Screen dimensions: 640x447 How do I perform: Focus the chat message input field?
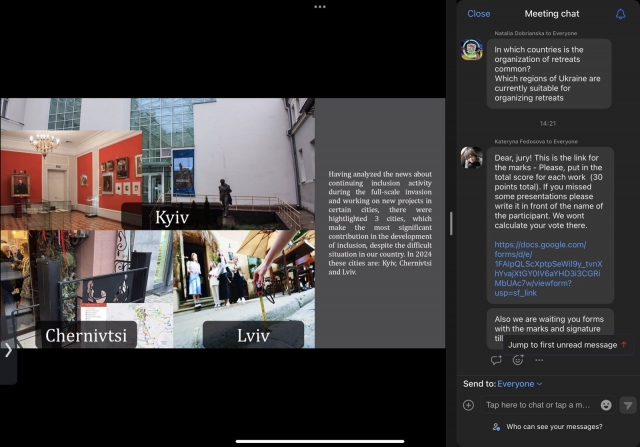[x=538, y=405]
